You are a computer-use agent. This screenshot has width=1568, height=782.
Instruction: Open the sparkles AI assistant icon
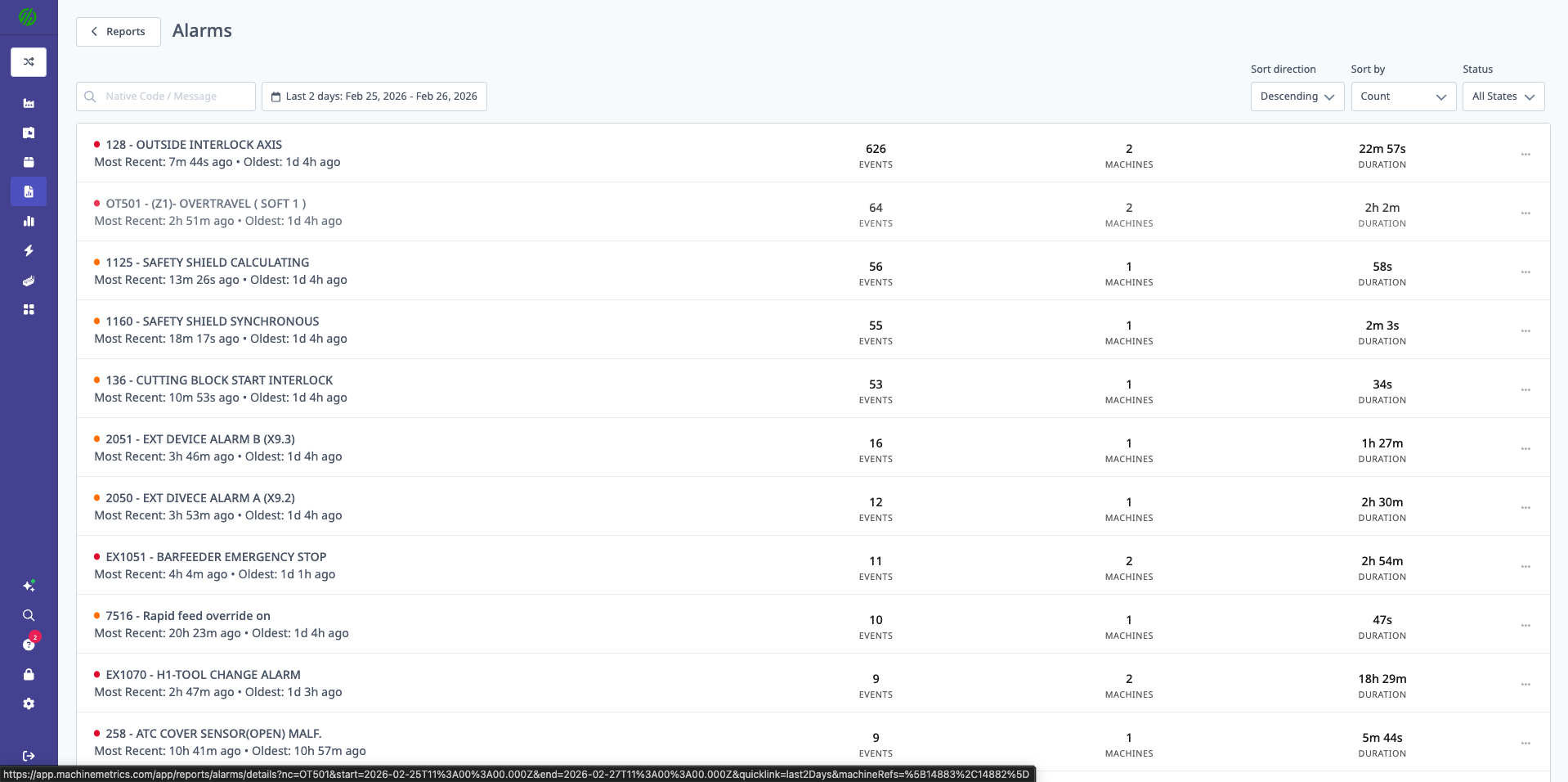[29, 586]
